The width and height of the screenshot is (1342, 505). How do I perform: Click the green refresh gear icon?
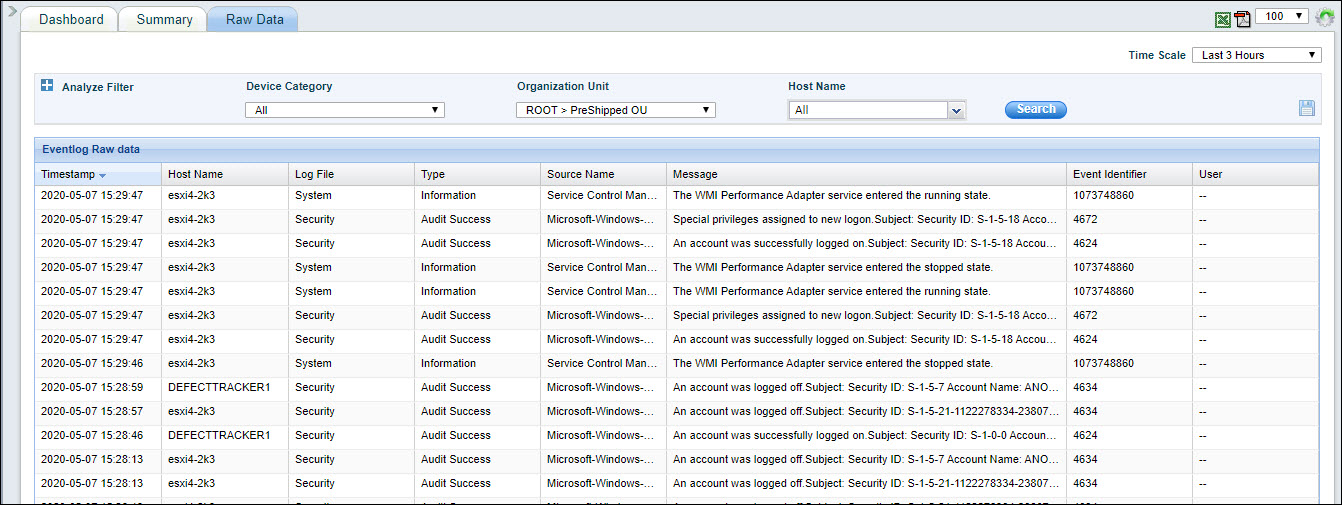[x=1325, y=17]
